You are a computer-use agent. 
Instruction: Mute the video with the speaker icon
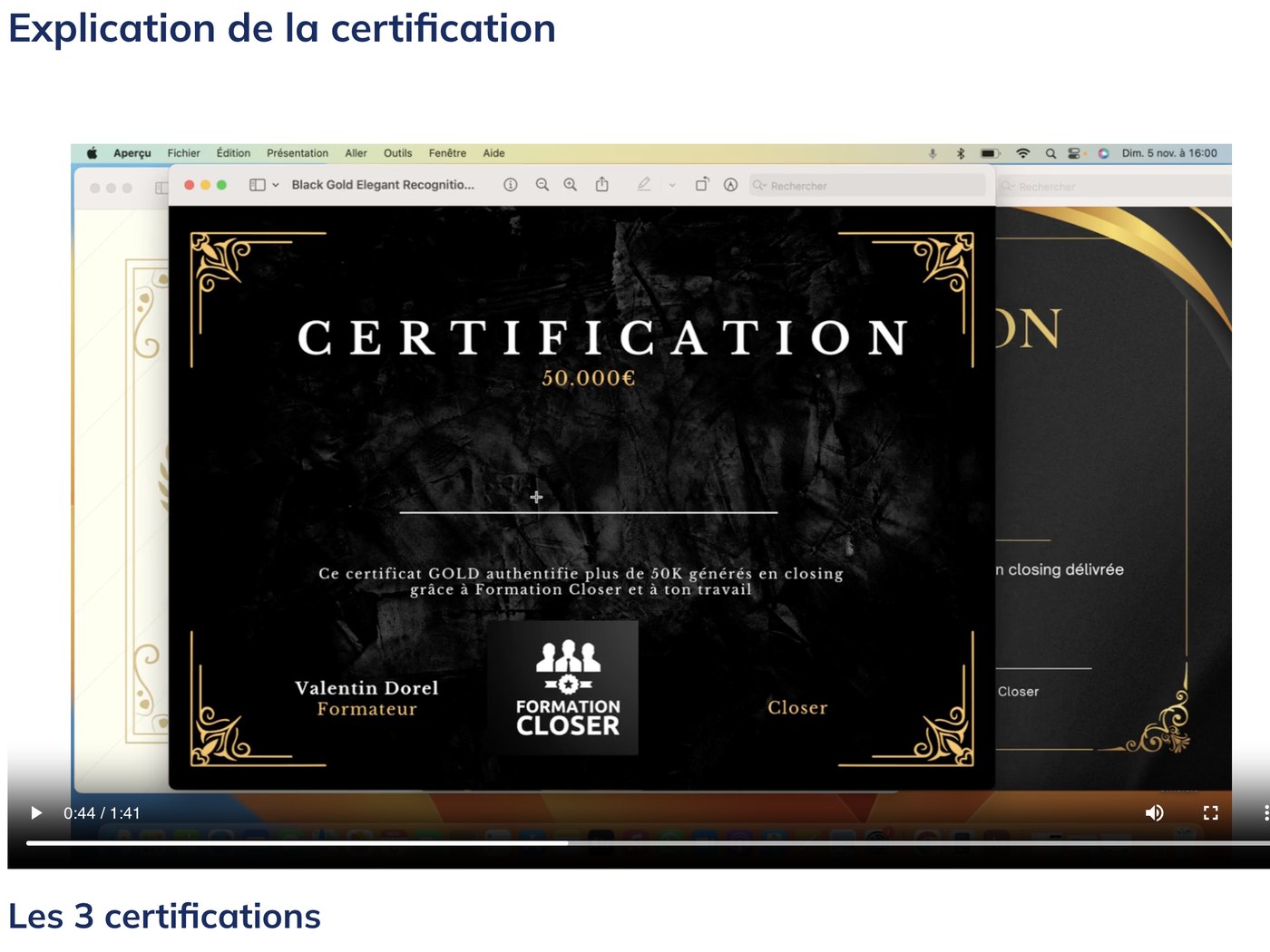click(1154, 813)
